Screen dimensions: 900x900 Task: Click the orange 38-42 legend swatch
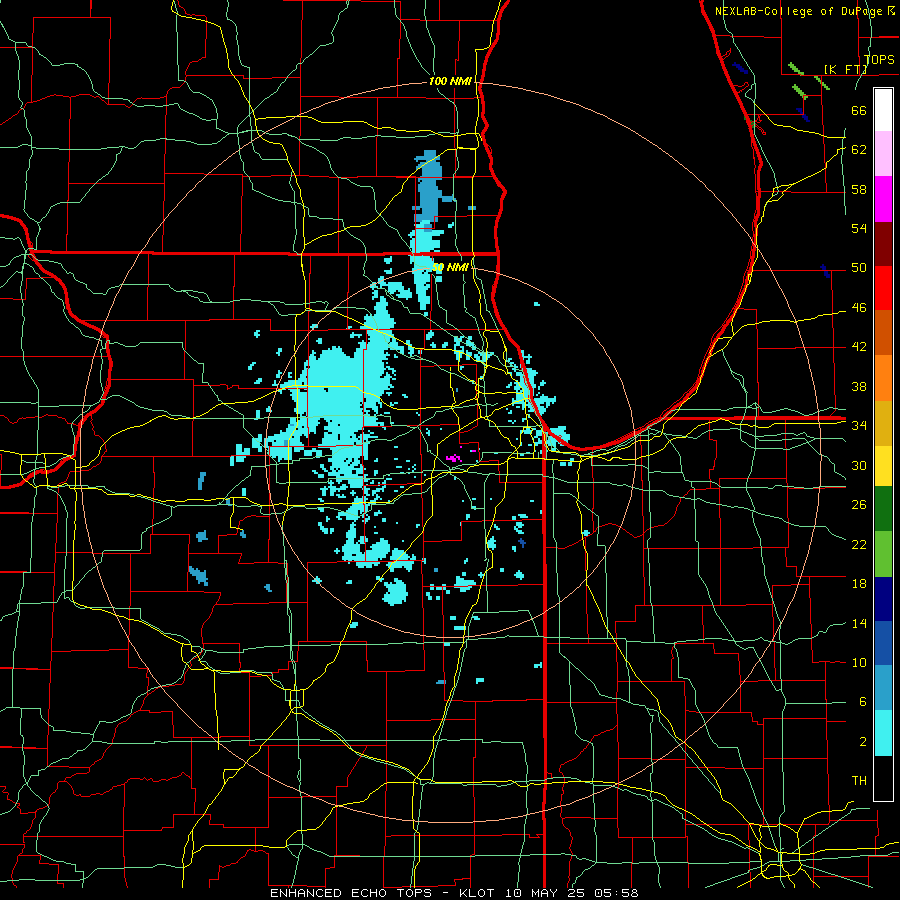pyautogui.click(x=883, y=377)
